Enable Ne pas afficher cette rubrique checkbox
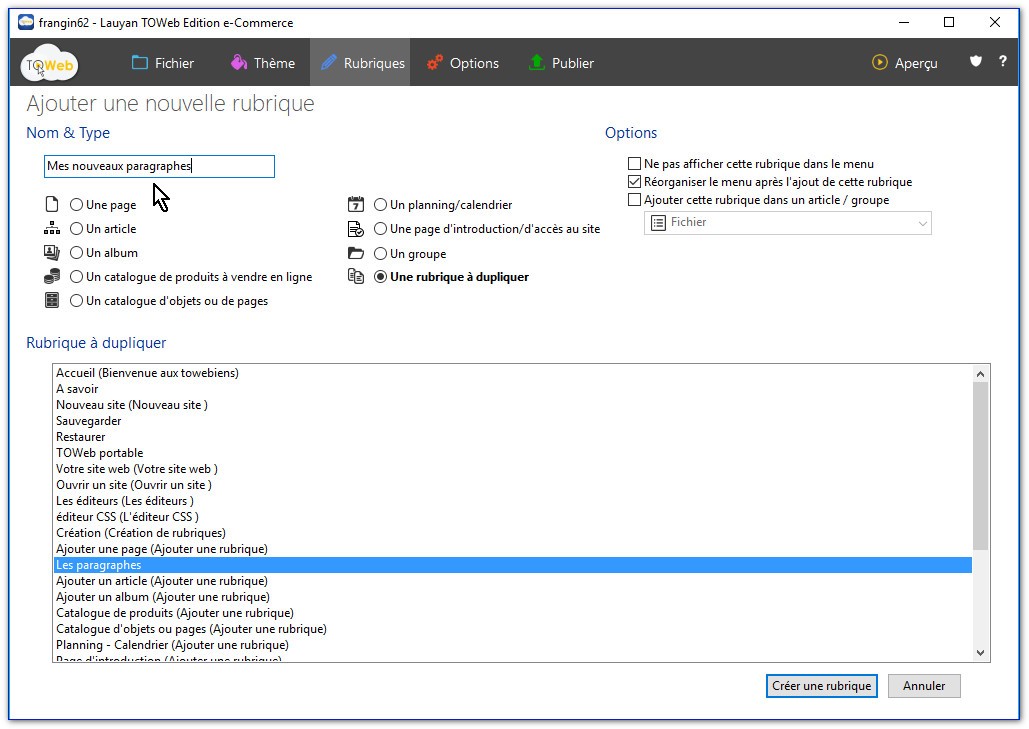Screen dimensions: 1029x729 [634, 164]
